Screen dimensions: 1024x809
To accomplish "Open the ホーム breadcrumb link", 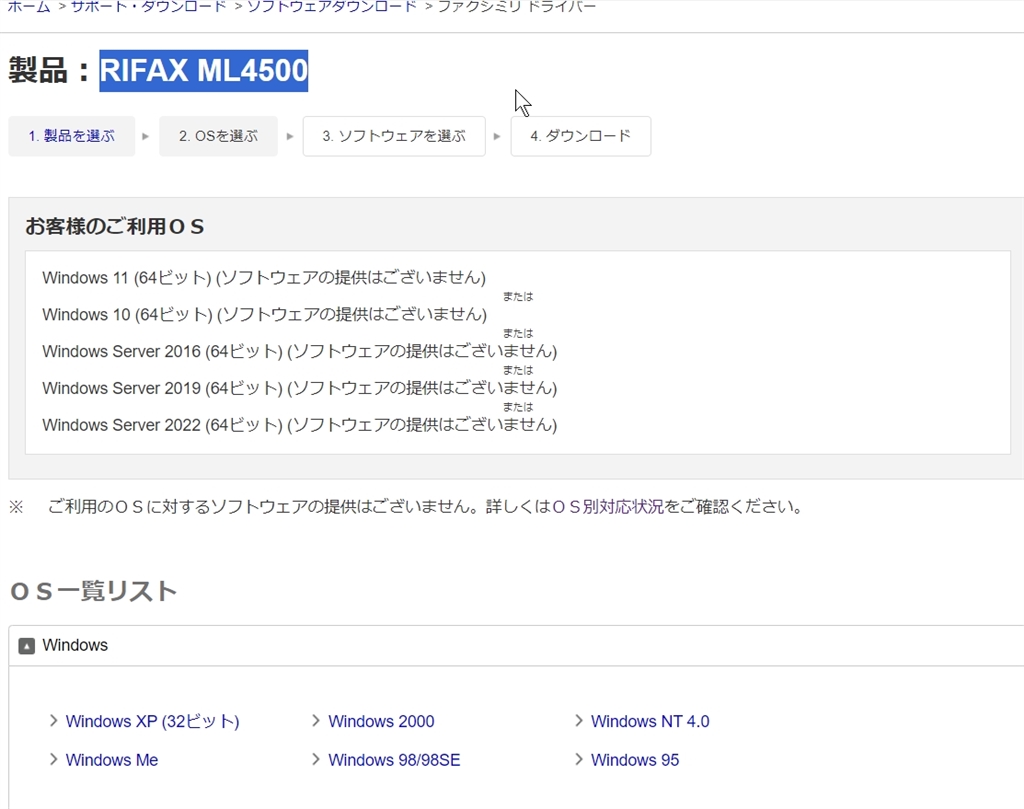I will click(x=28, y=7).
